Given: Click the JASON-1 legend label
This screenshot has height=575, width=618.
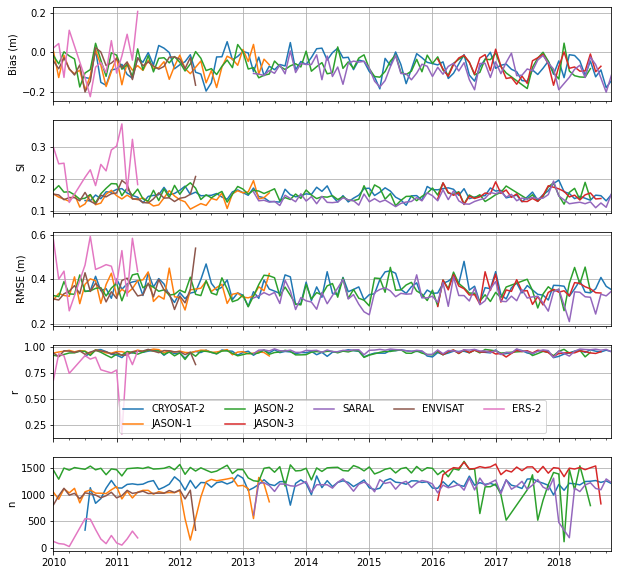Looking at the screenshot, I should [x=171, y=424].
